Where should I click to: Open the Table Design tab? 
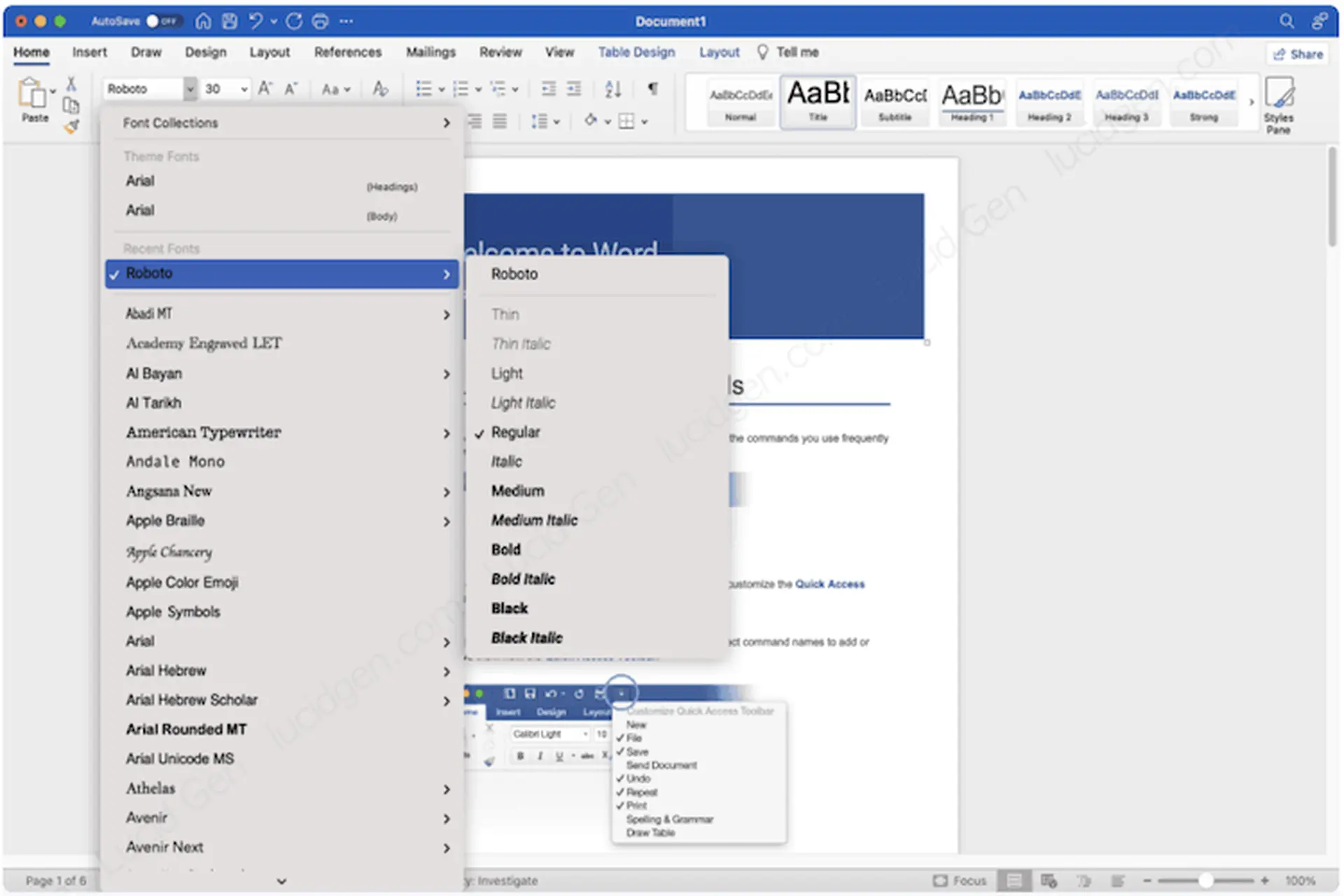coord(636,52)
